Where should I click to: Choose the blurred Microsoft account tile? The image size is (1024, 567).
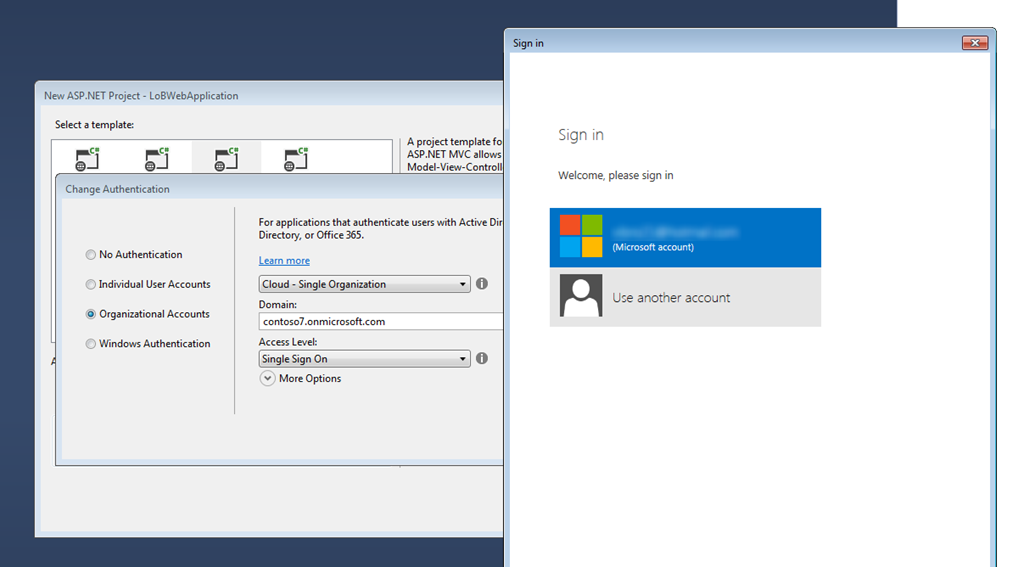(x=685, y=237)
